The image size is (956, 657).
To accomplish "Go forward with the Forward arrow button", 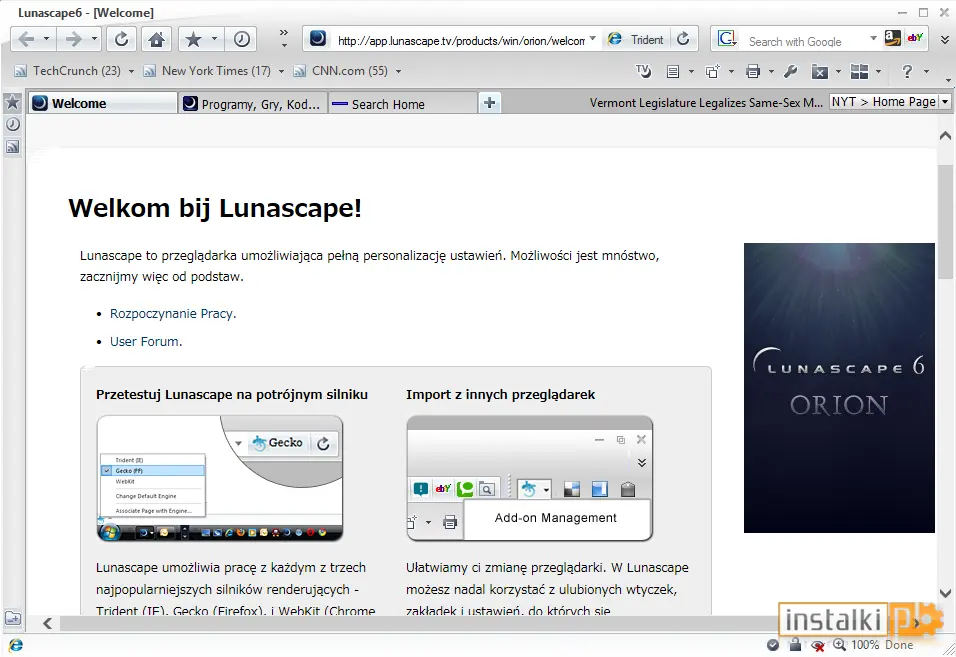I will click(74, 40).
